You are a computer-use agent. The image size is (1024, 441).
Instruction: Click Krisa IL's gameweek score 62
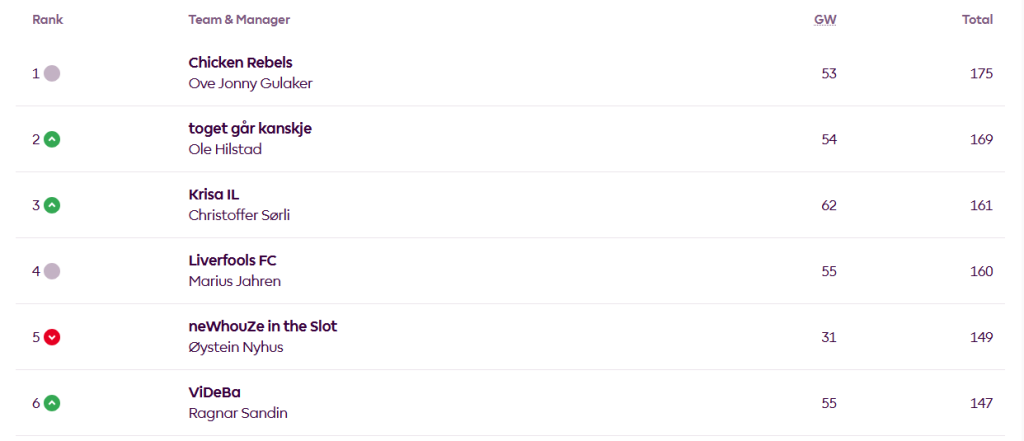[828, 205]
